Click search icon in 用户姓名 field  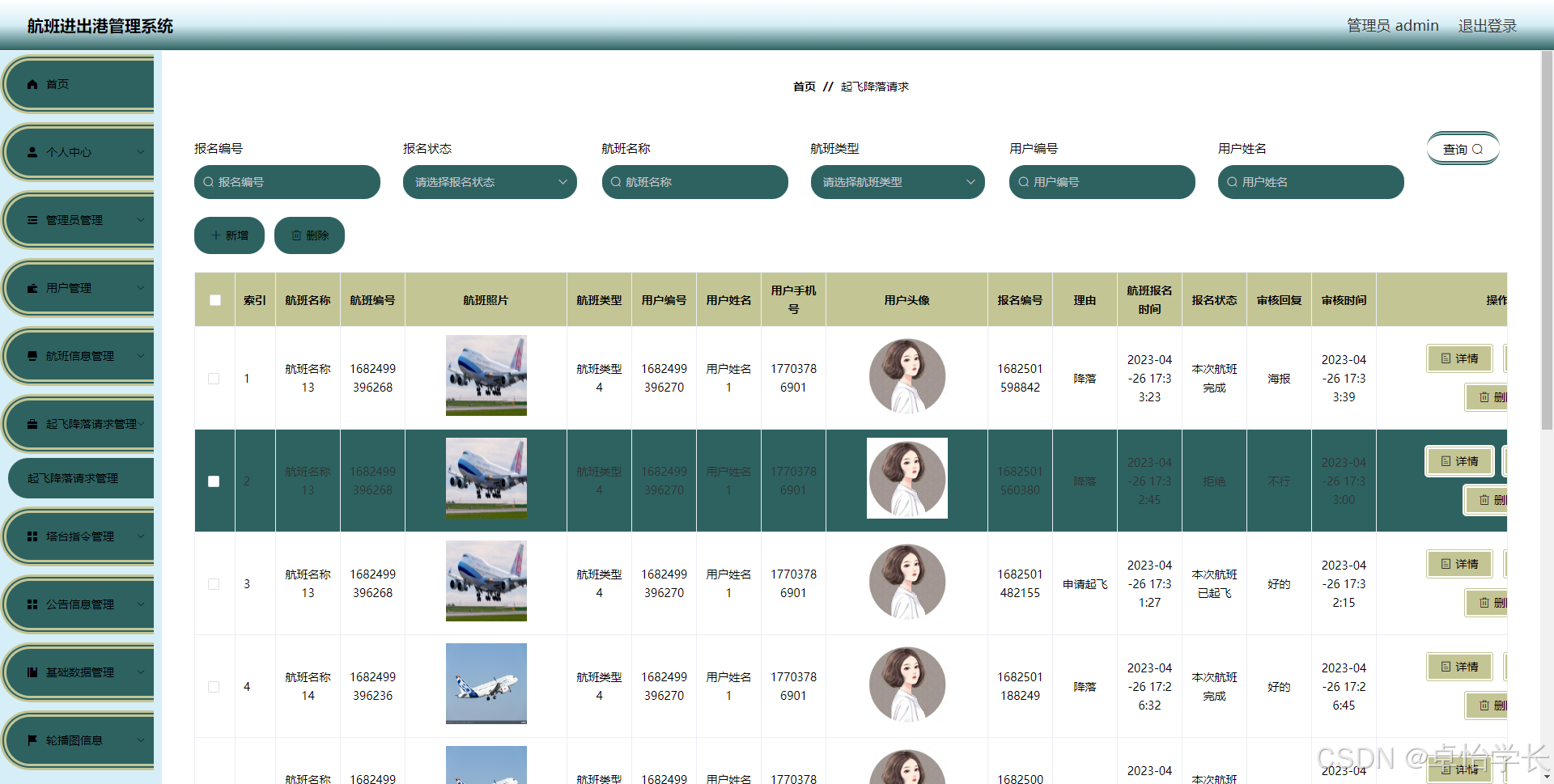pos(1232,182)
